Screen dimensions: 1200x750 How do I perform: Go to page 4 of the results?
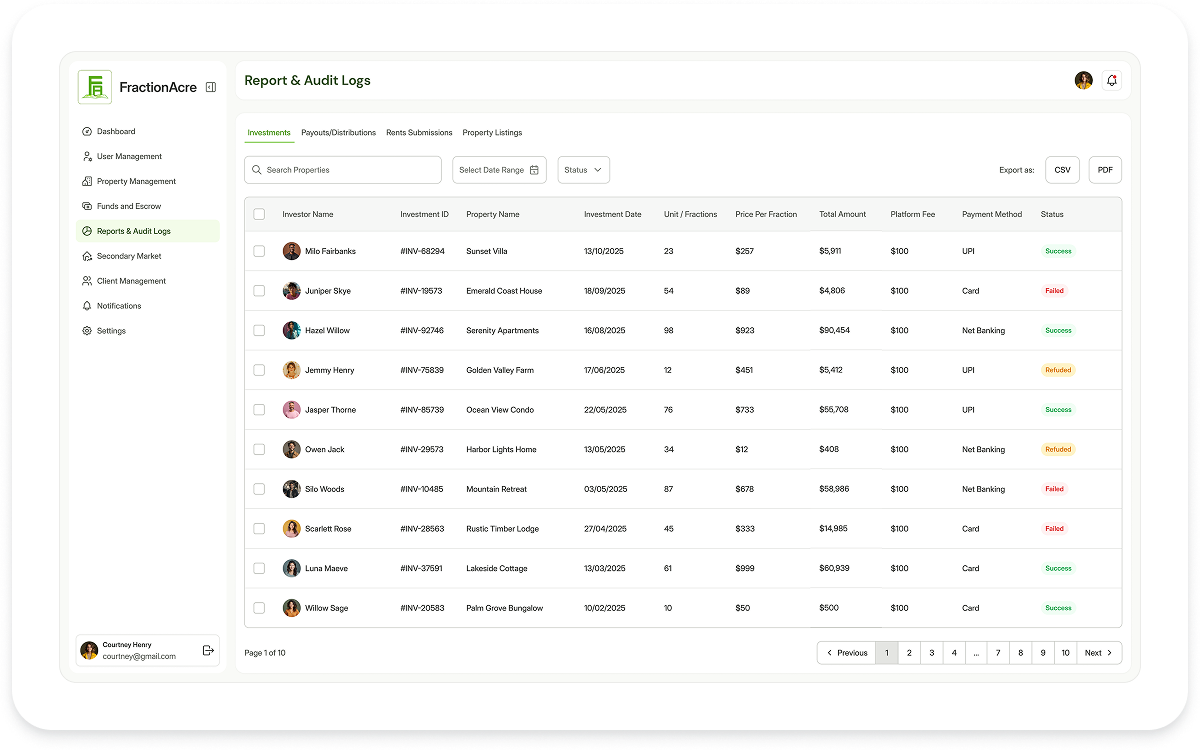953,652
